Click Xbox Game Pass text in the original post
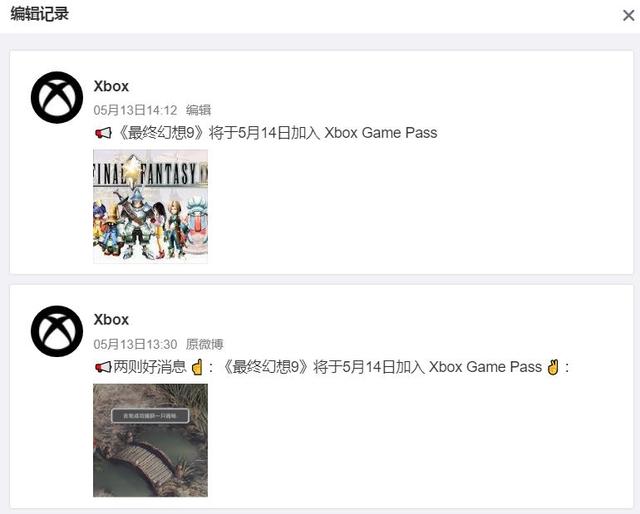Viewport: 640px width, 514px height. click(485, 367)
